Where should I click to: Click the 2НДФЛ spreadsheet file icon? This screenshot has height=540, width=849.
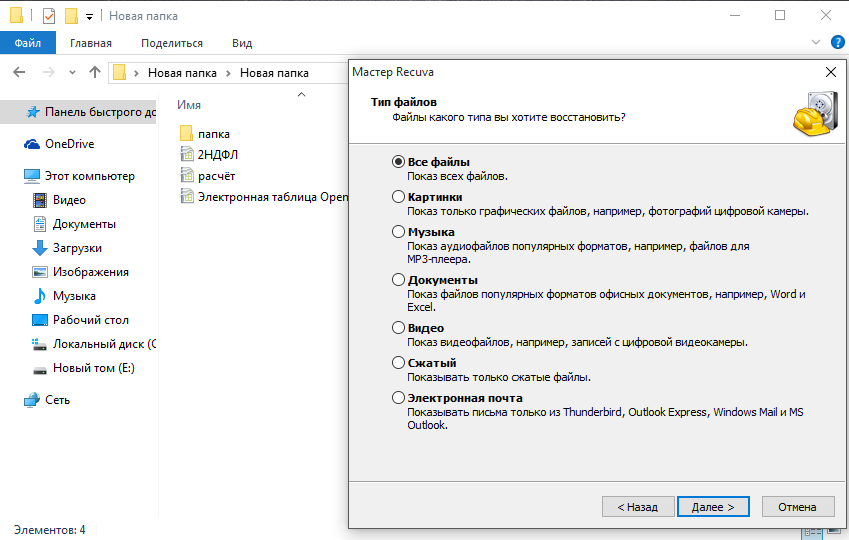186,154
